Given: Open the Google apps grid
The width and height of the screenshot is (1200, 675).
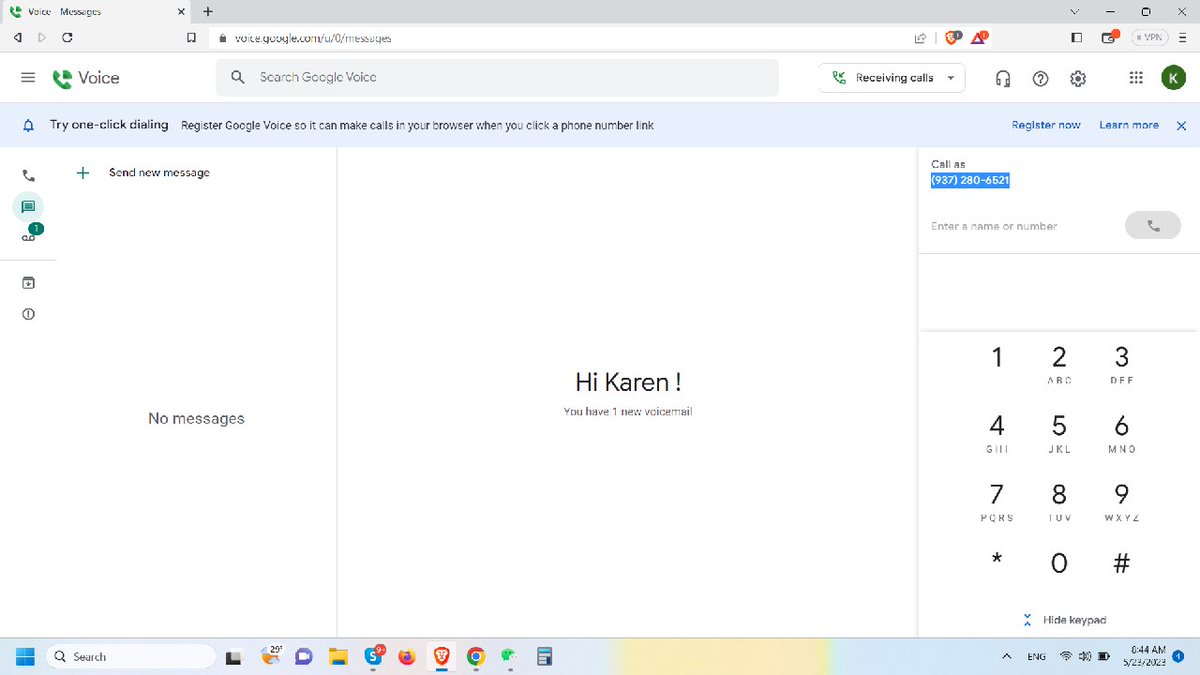Looking at the screenshot, I should (x=1136, y=78).
